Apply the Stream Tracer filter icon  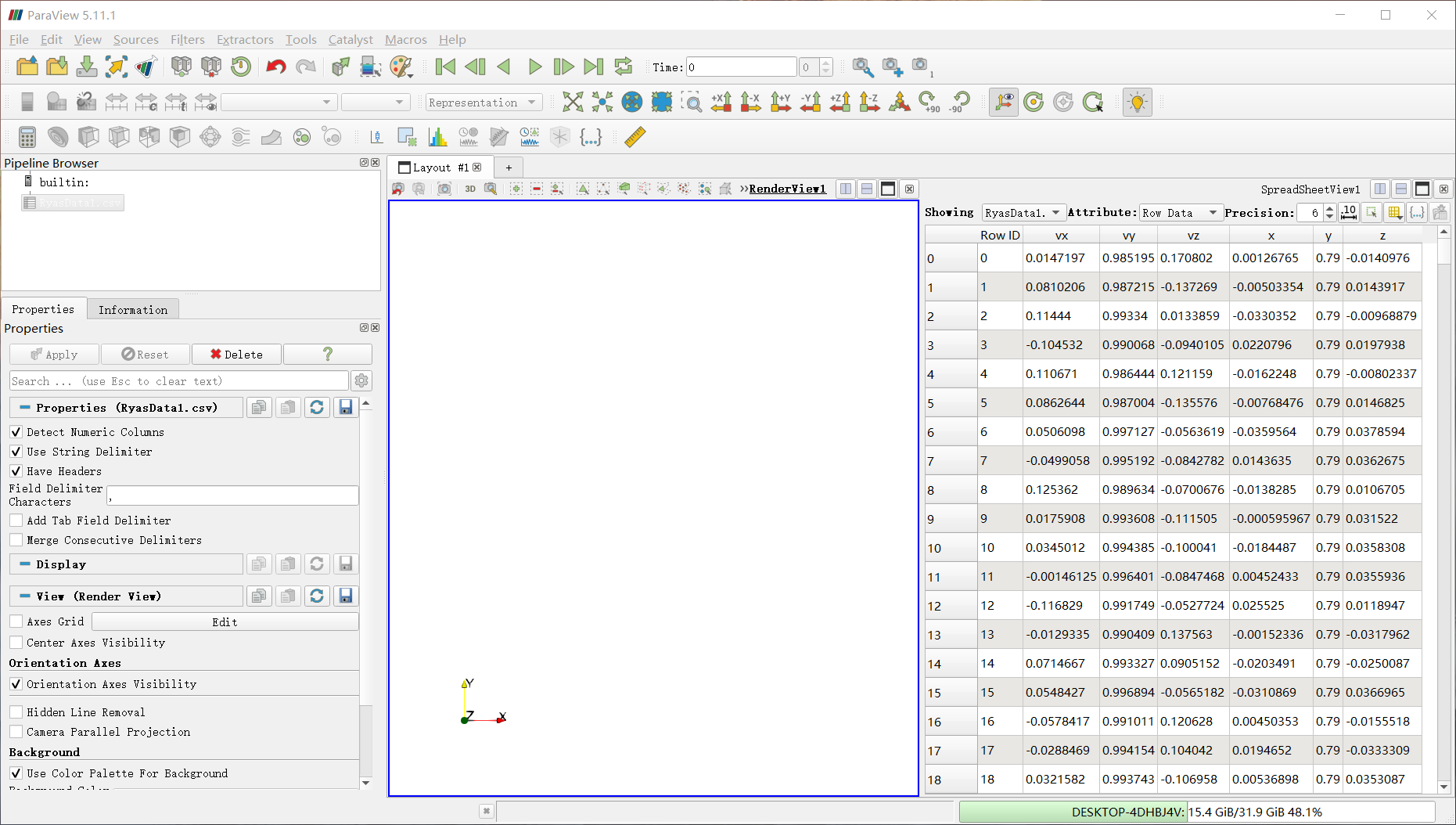pos(241,137)
